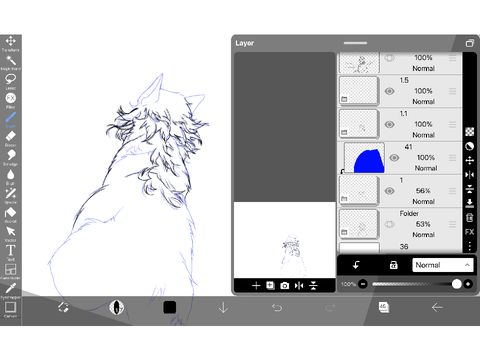Invert layer color icon
Viewport: 480px width, 360px height.
(470, 146)
